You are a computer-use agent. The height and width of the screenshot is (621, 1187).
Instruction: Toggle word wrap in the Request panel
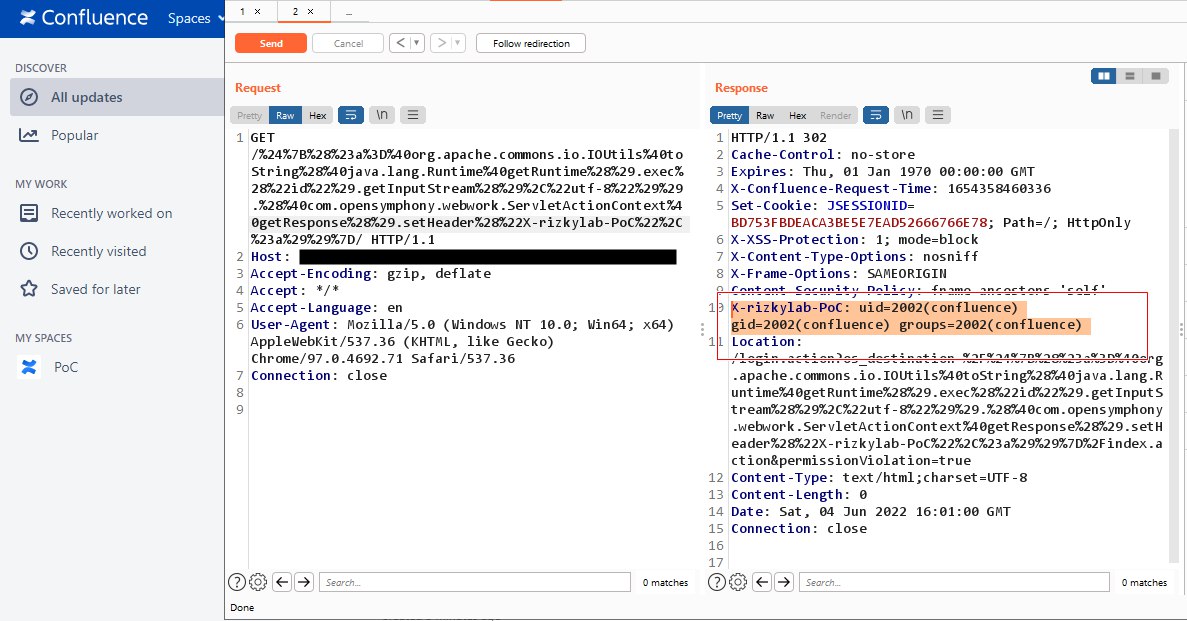click(350, 115)
